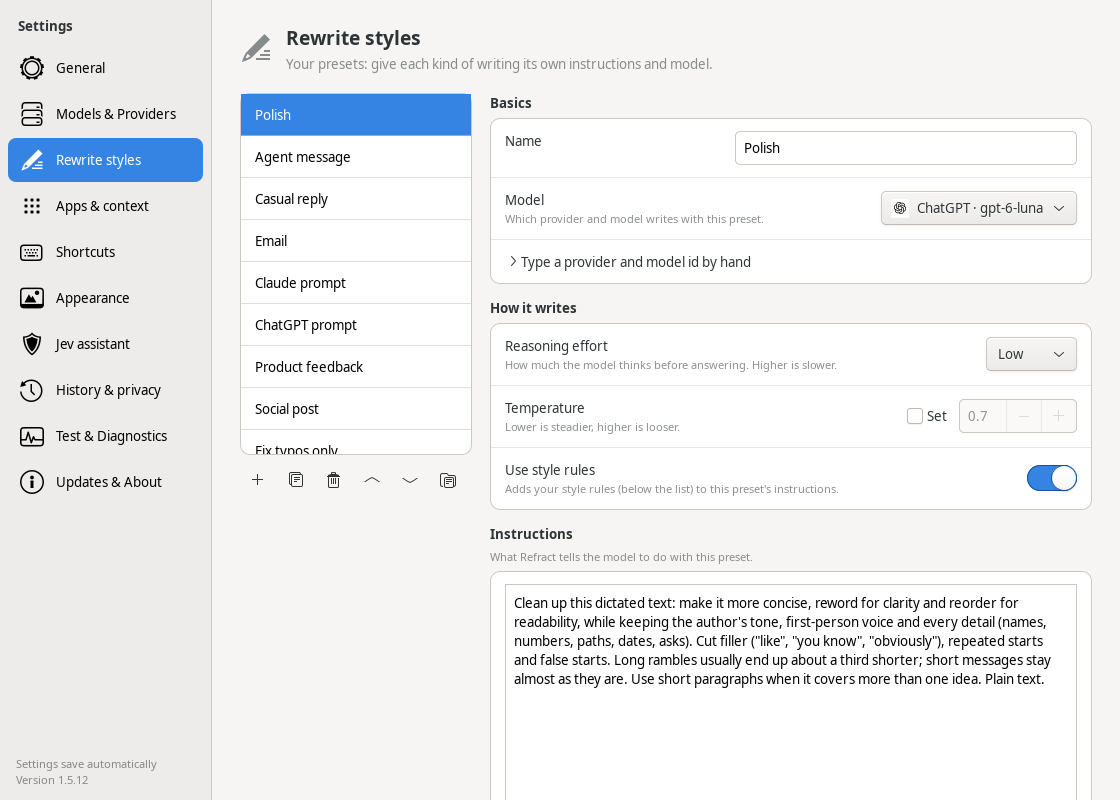The height and width of the screenshot is (800, 1120).
Task: Select the Social post preset
Action: tap(356, 409)
